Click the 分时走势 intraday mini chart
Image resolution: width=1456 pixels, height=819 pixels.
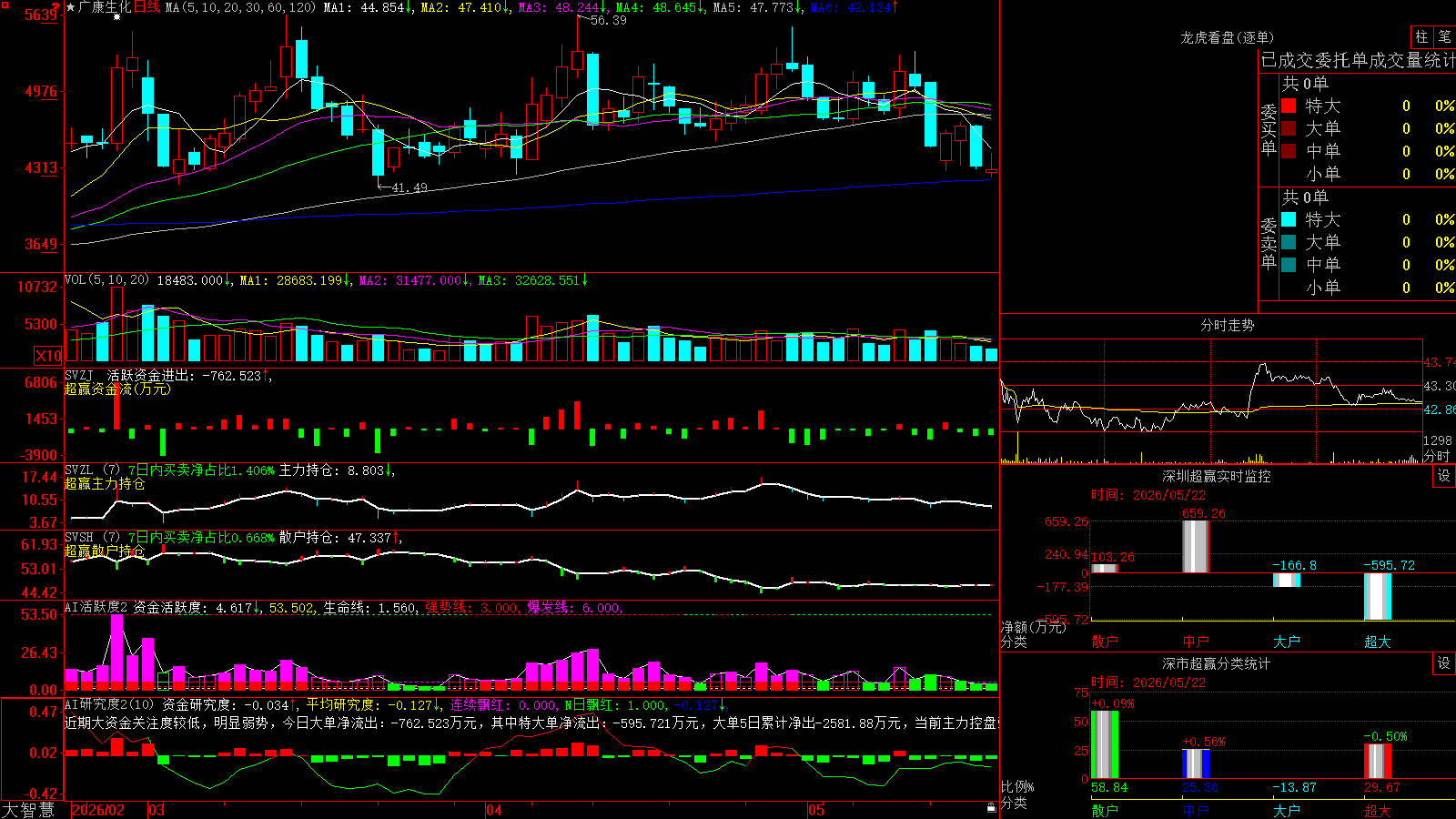[1211, 401]
